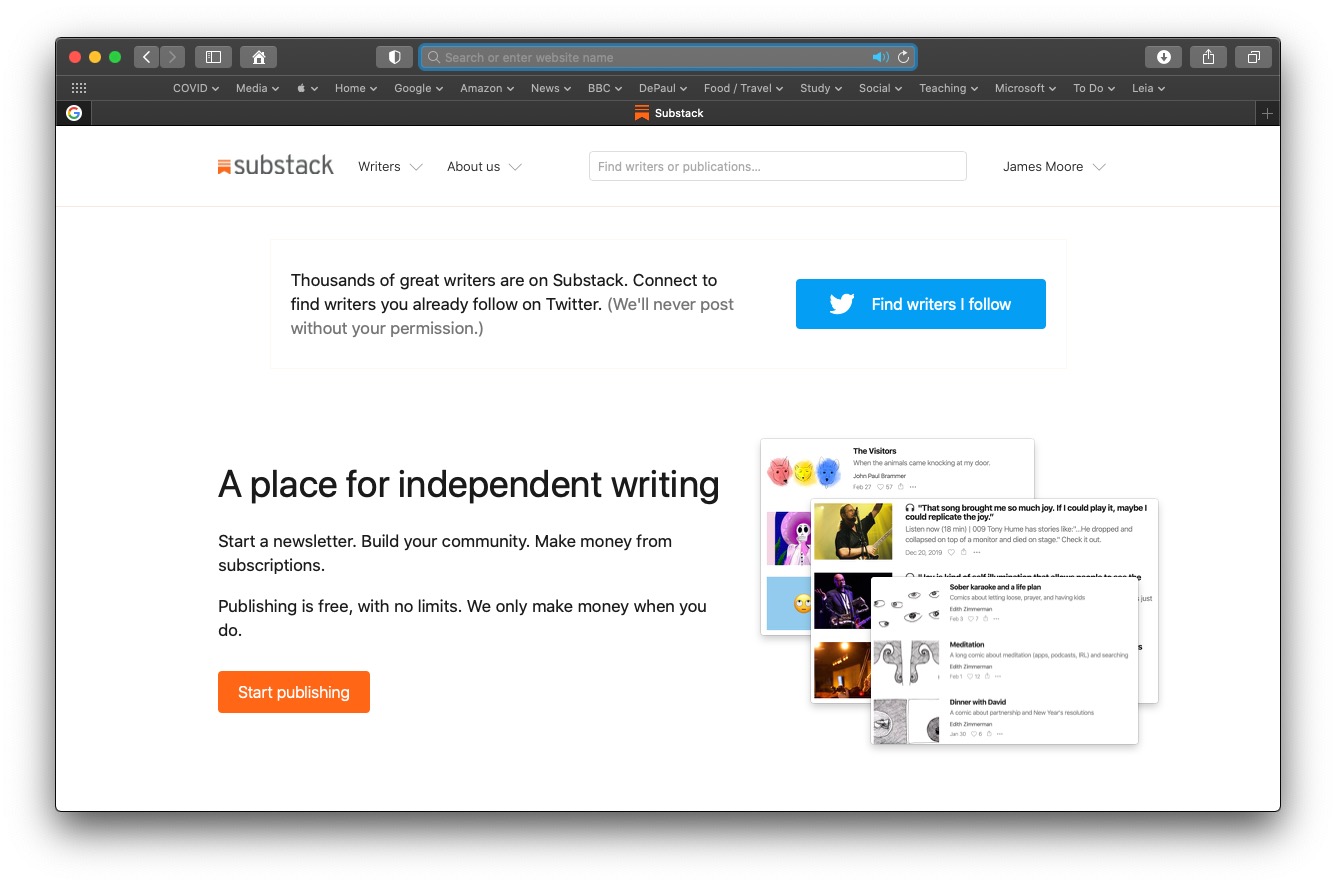Click the share icon in Safari toolbar
Image resolution: width=1336 pixels, height=885 pixels.
pyautogui.click(x=1208, y=57)
